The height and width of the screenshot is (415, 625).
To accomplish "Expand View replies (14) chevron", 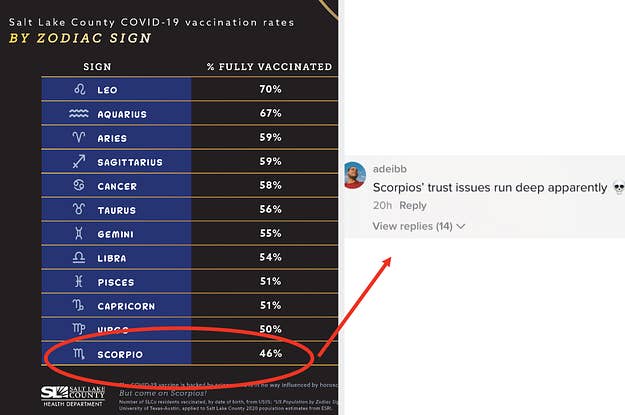I will [x=461, y=226].
